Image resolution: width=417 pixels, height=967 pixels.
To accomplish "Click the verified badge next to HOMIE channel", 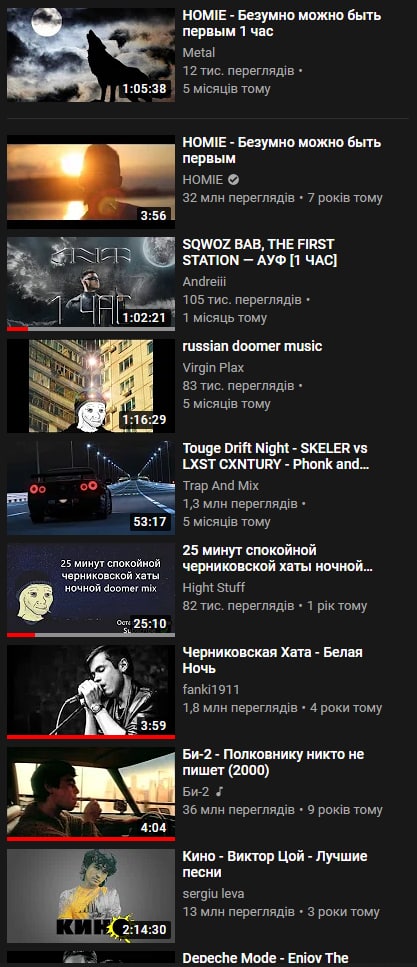I will 233,180.
